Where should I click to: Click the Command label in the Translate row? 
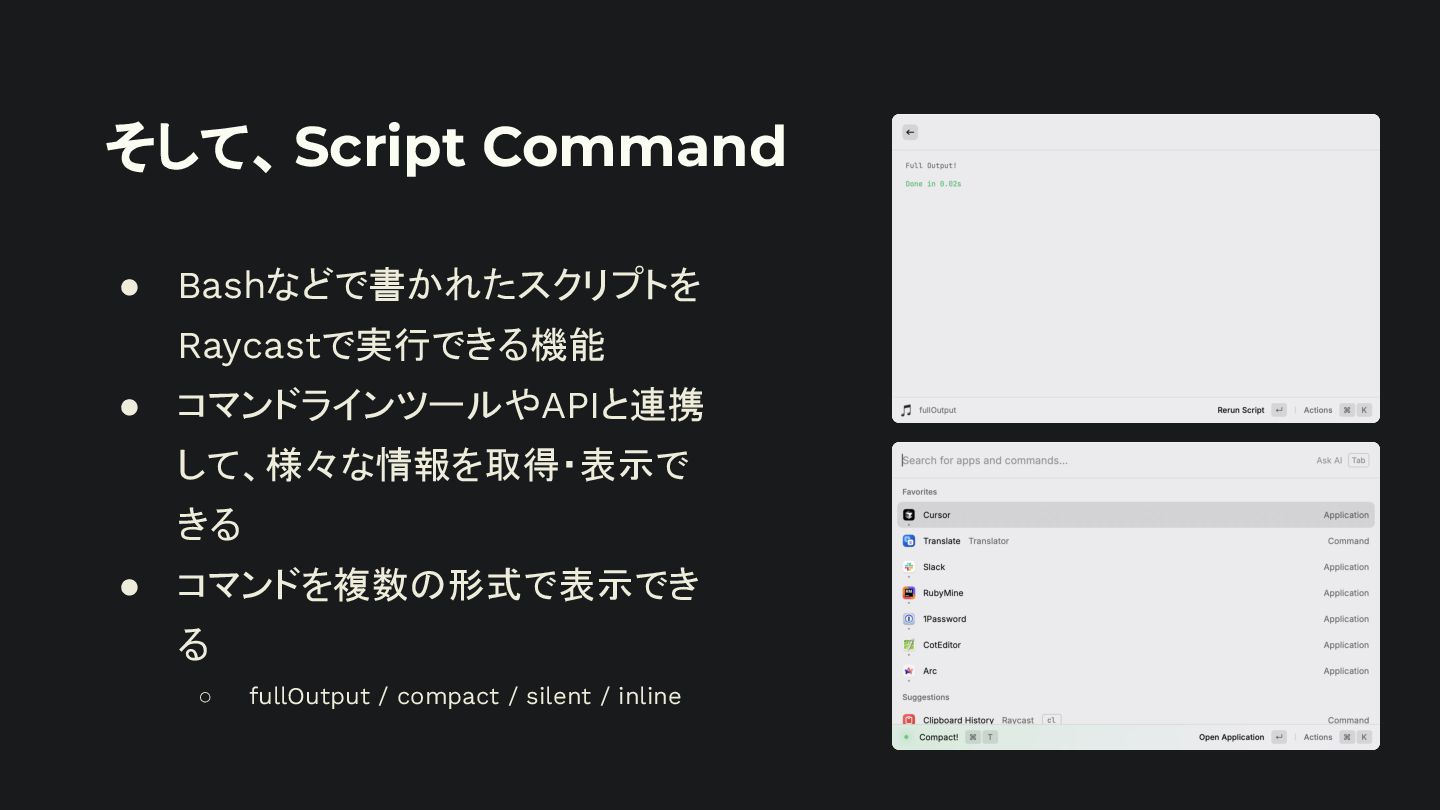point(1348,541)
